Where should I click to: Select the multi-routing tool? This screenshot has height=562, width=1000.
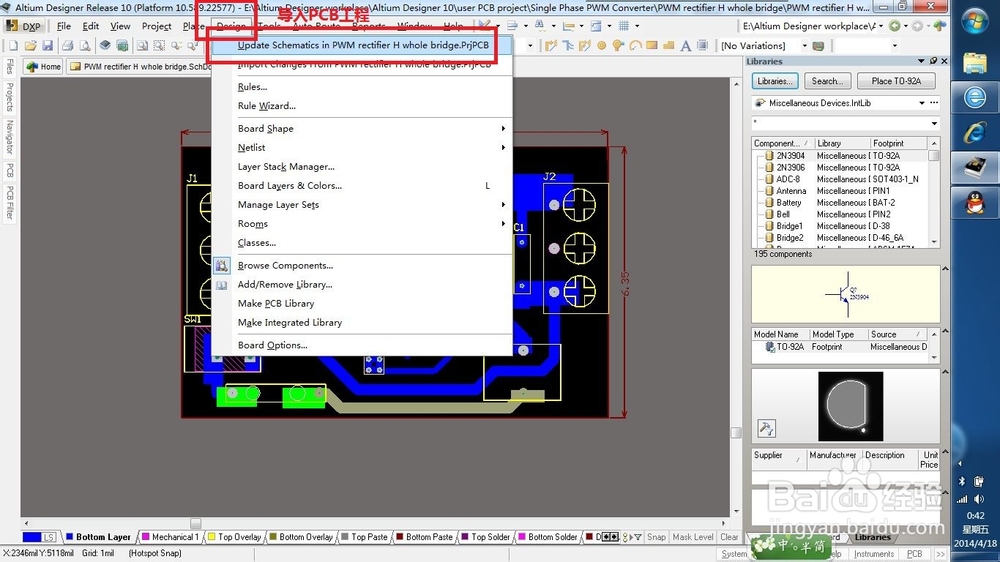pyautogui.click(x=584, y=46)
